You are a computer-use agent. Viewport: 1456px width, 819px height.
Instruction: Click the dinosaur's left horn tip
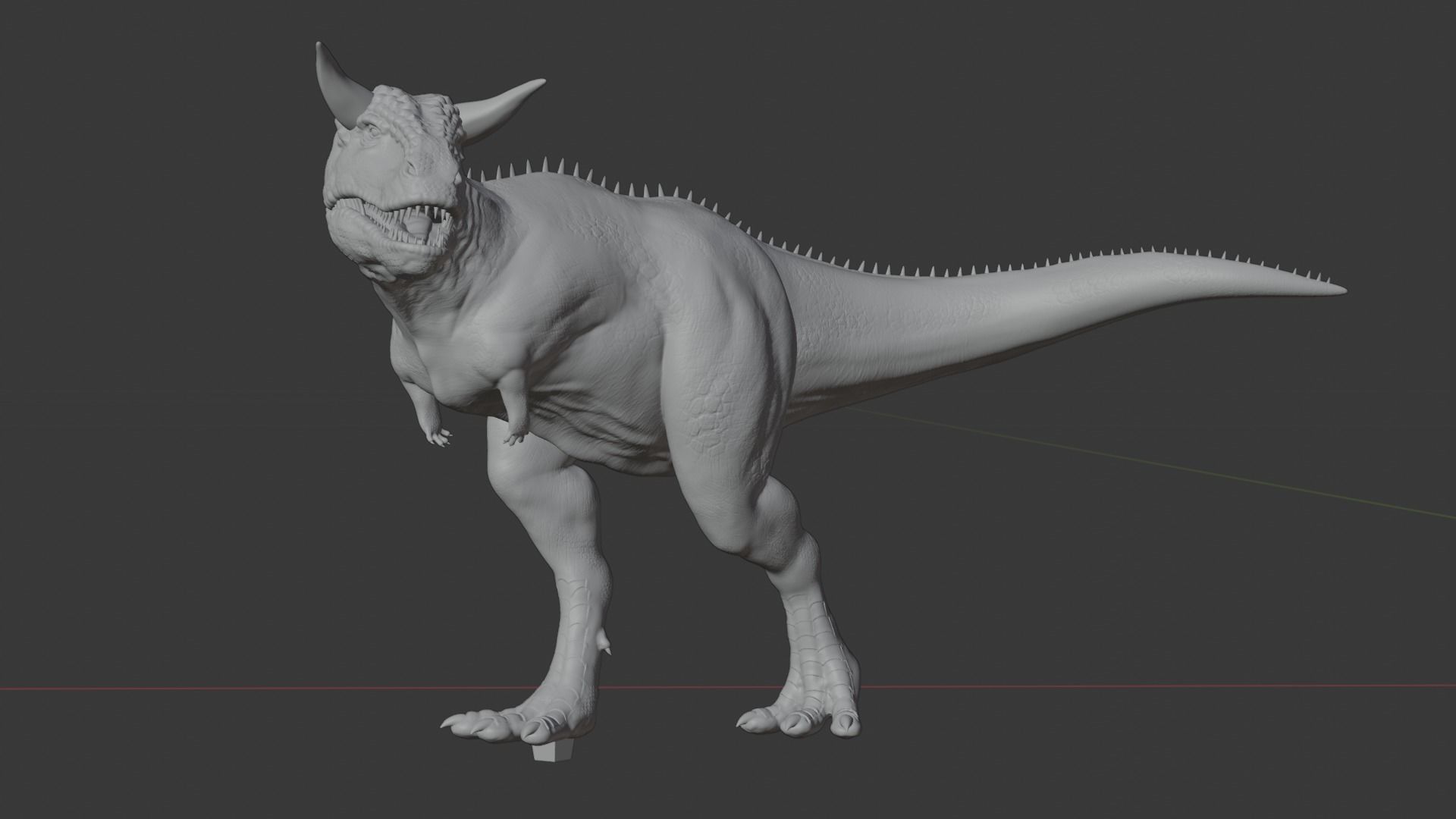coord(320,49)
